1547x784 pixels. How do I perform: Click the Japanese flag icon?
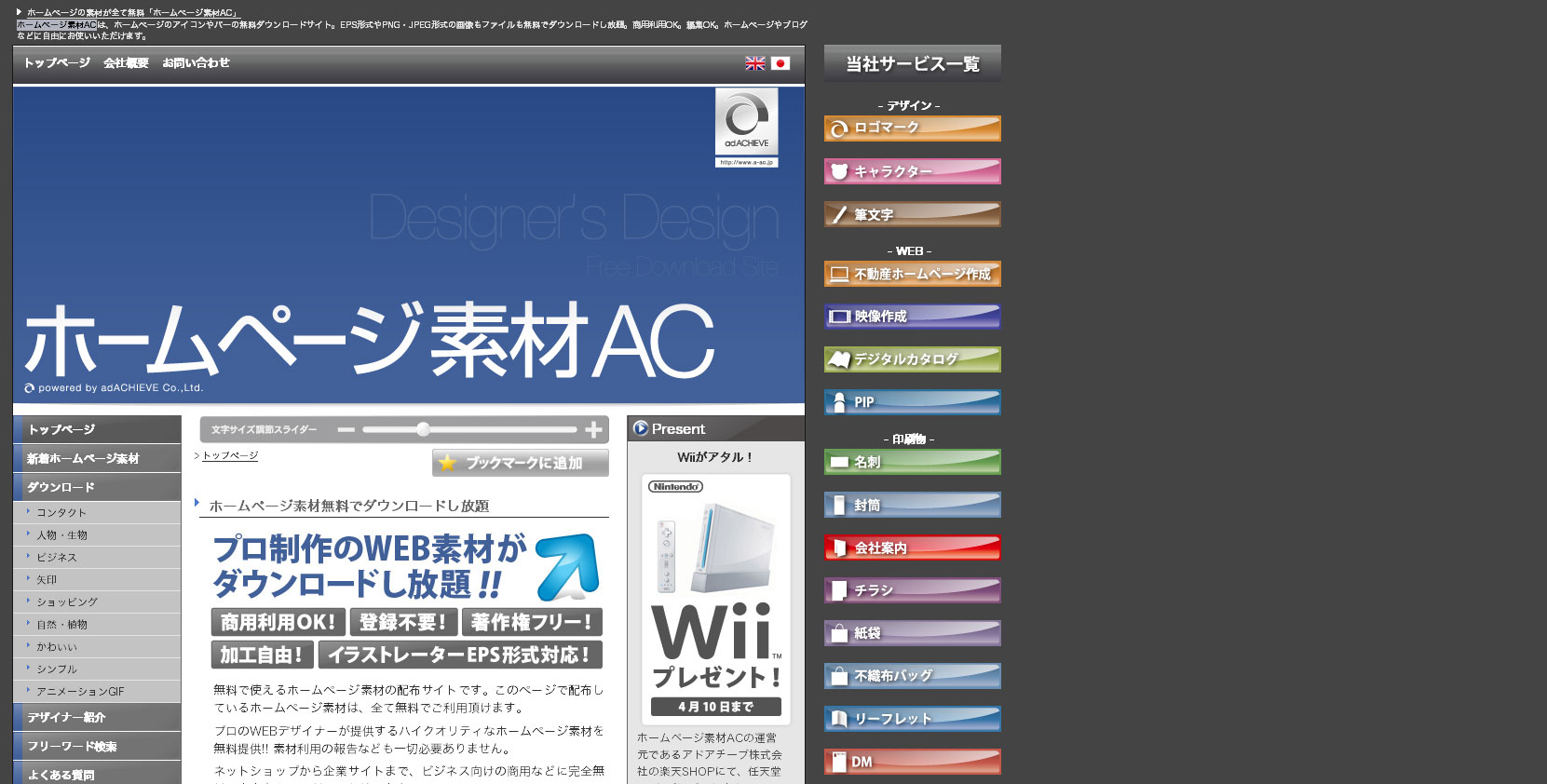780,63
